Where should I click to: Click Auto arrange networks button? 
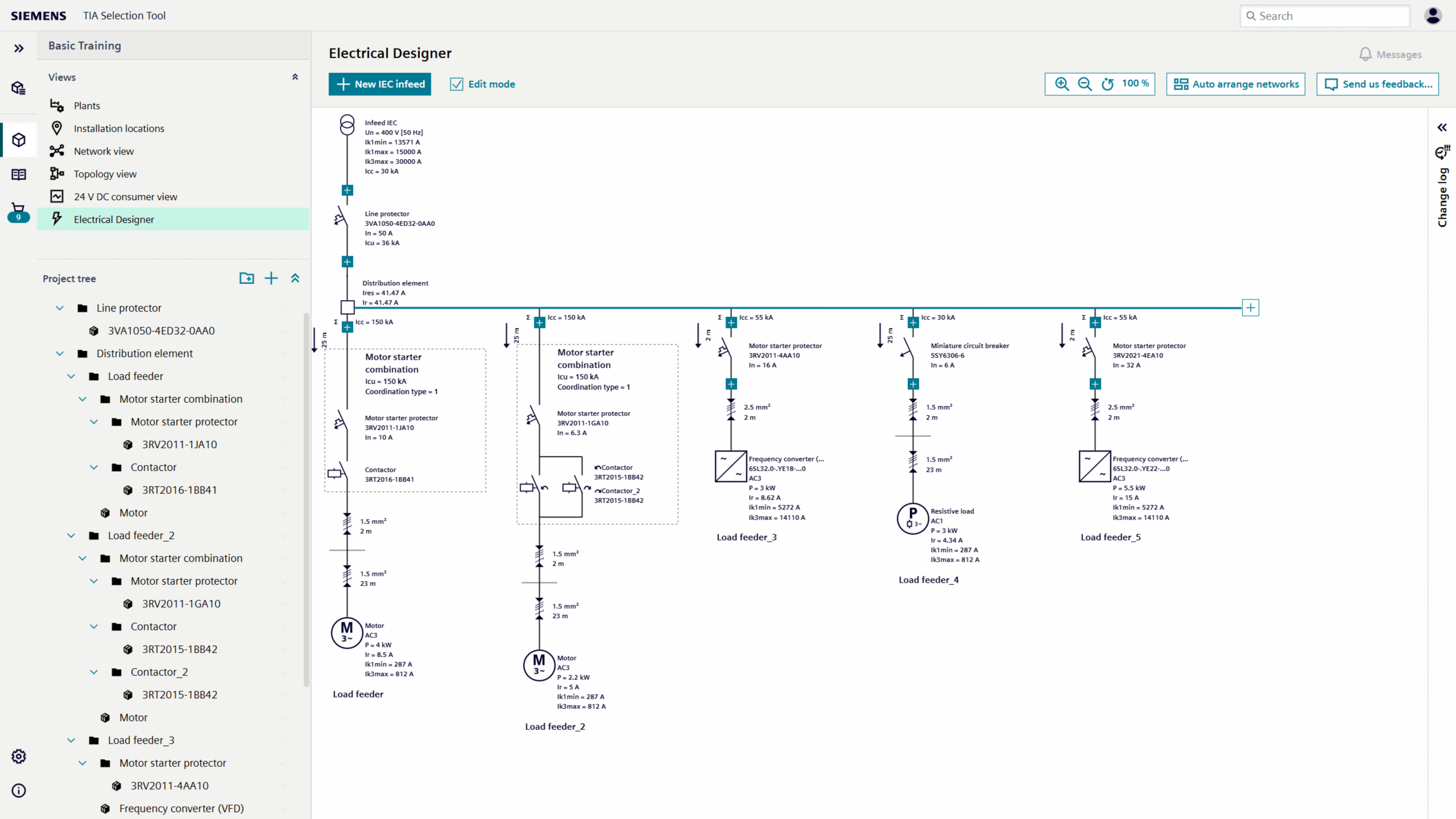coord(1236,84)
